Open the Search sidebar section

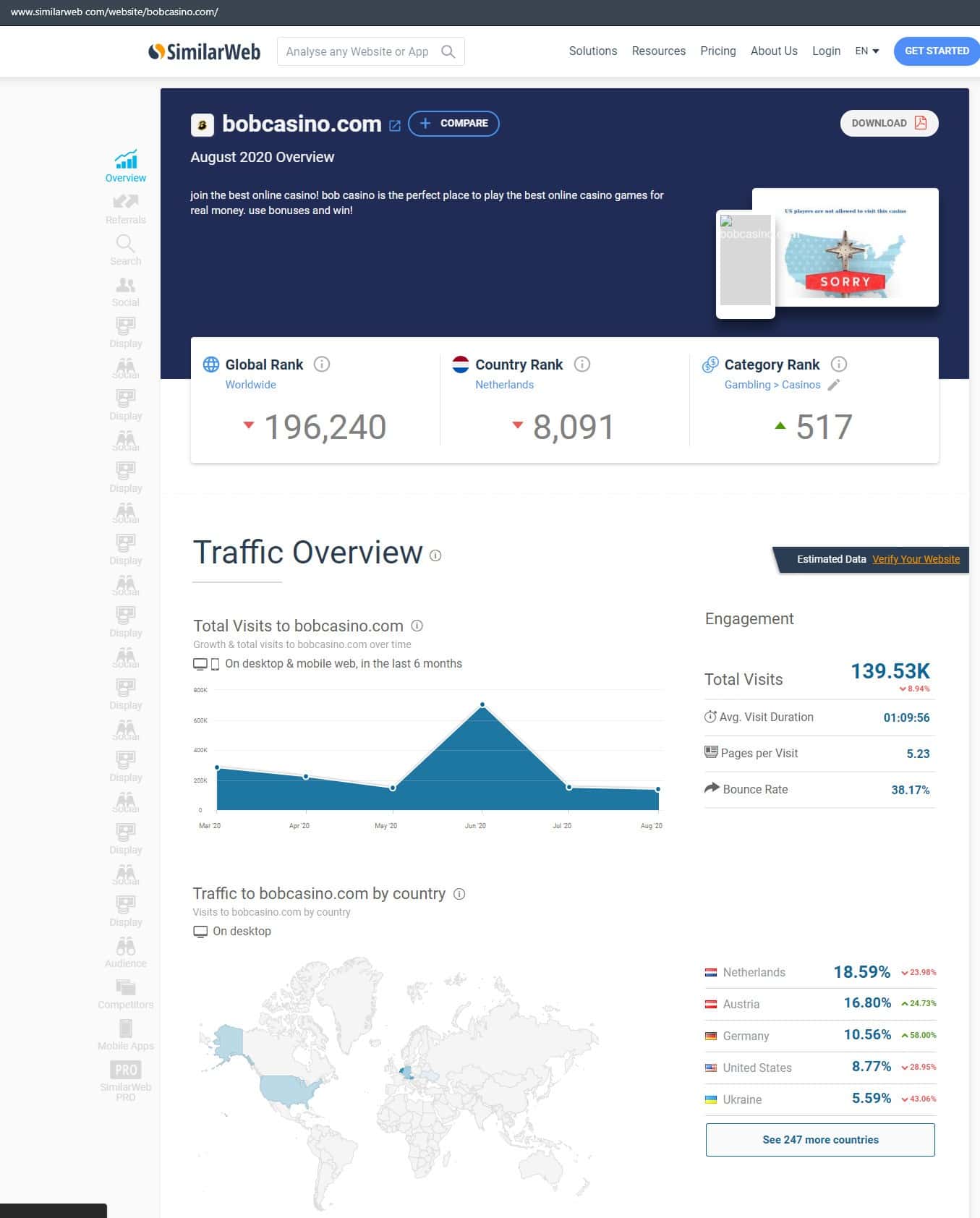coord(126,250)
